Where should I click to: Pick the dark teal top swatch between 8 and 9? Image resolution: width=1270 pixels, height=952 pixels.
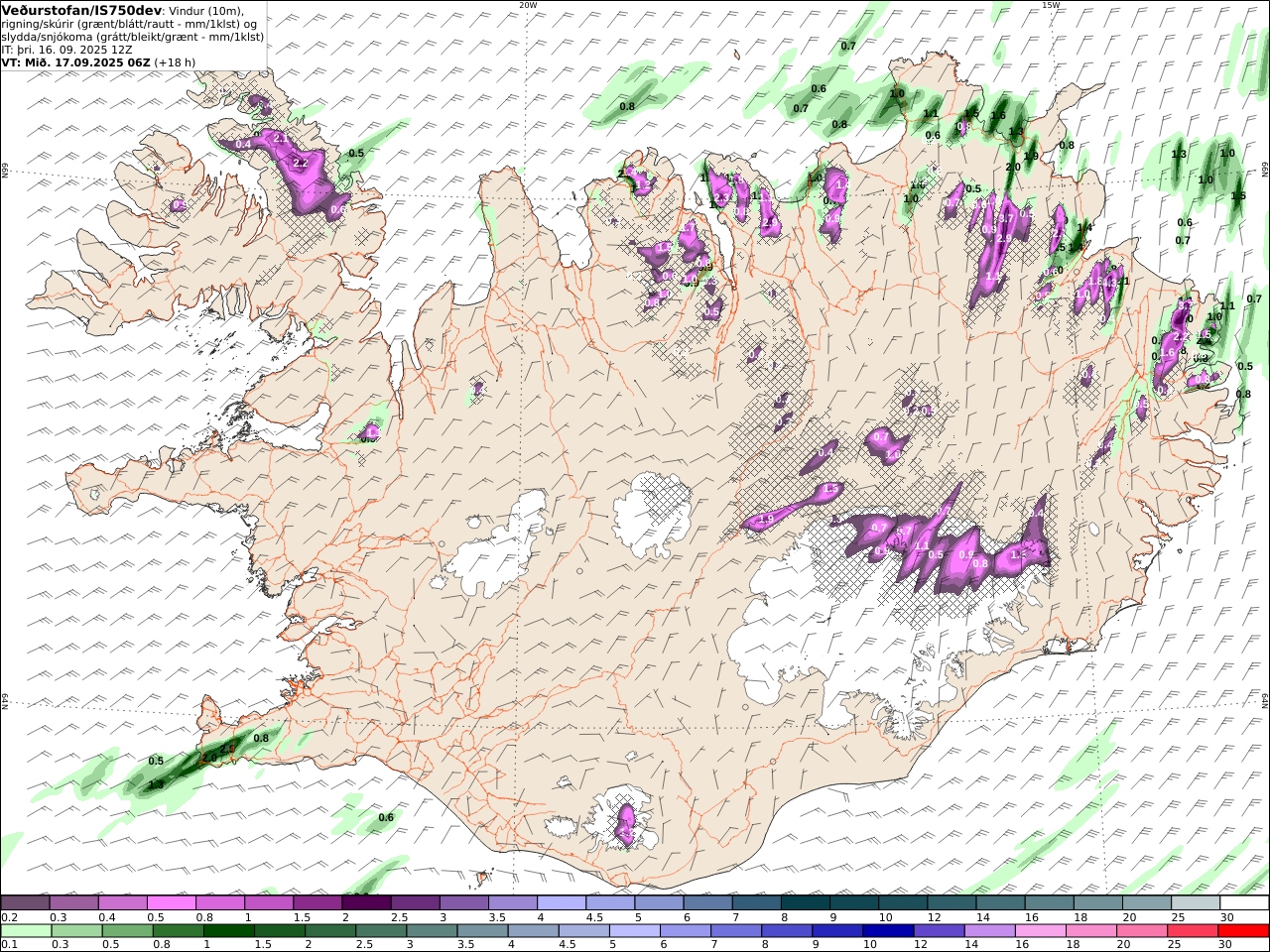coord(805,903)
